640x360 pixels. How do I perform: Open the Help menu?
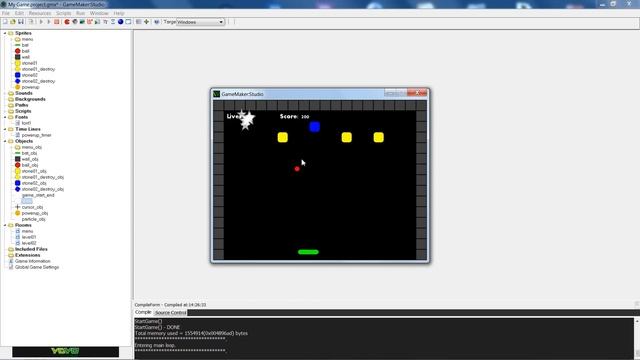point(119,13)
